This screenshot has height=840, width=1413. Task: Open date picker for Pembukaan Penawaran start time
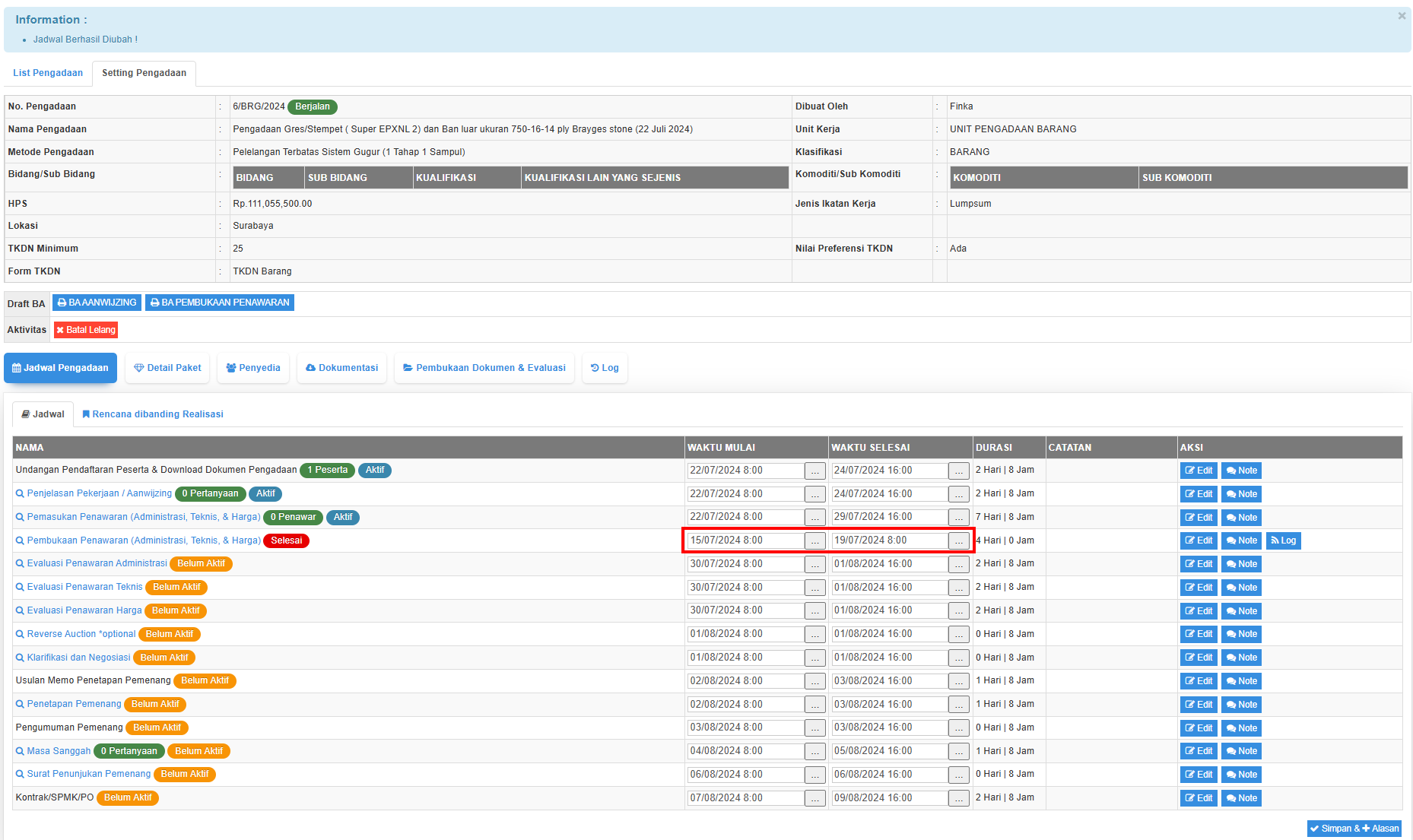coord(815,541)
